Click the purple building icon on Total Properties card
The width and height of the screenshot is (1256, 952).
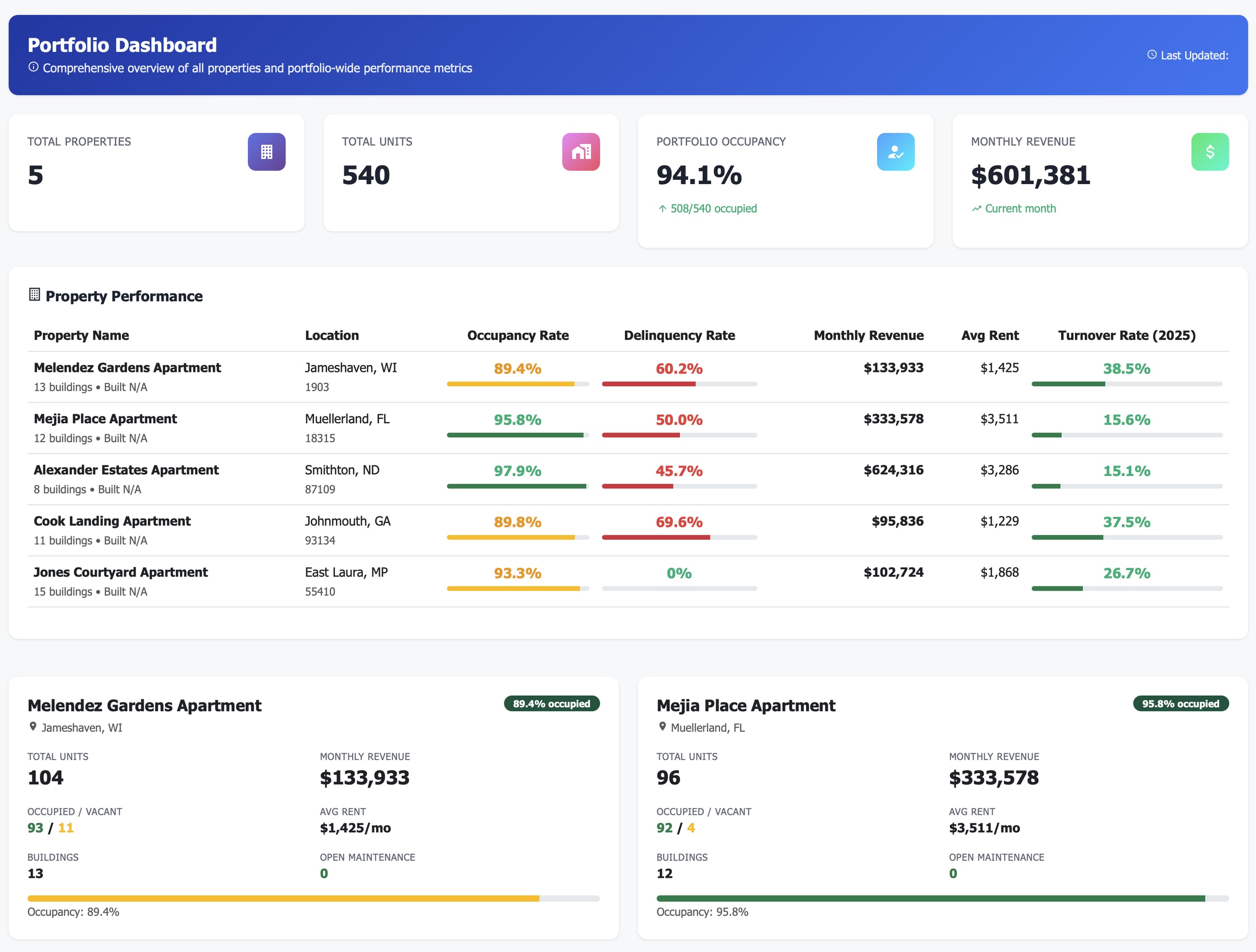click(266, 152)
